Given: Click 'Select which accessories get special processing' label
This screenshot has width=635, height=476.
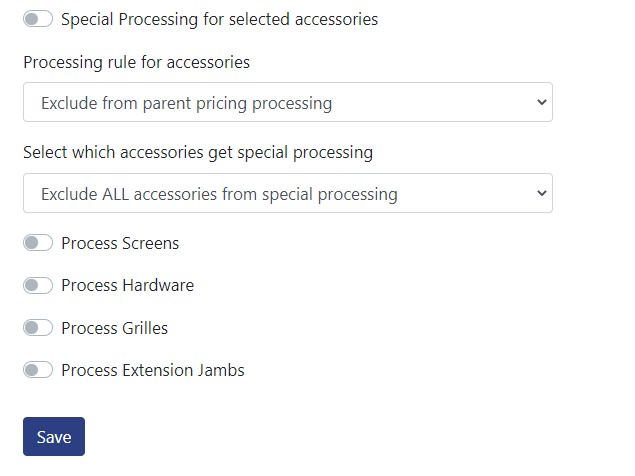Looking at the screenshot, I should click(x=198, y=152).
